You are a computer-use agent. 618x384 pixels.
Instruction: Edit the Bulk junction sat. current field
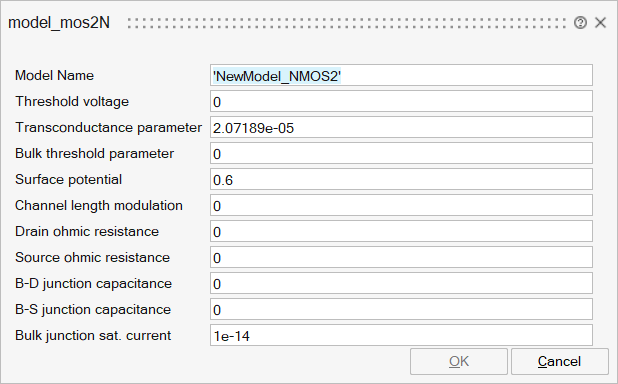point(401,336)
